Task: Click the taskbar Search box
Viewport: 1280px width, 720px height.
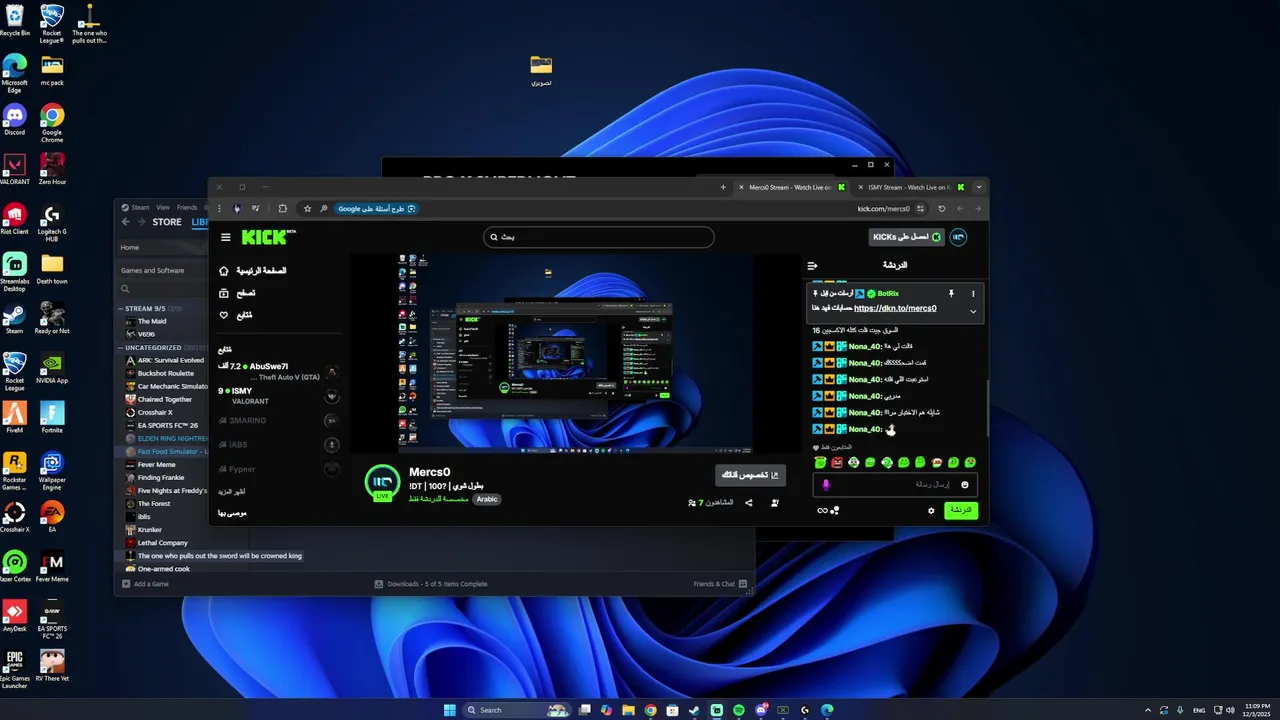Action: tap(517, 710)
